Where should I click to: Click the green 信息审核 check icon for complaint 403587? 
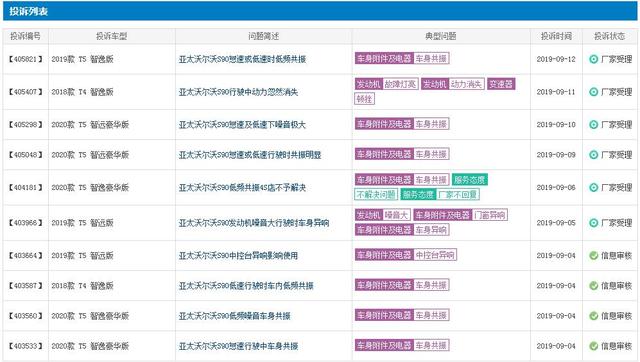[x=593, y=286]
